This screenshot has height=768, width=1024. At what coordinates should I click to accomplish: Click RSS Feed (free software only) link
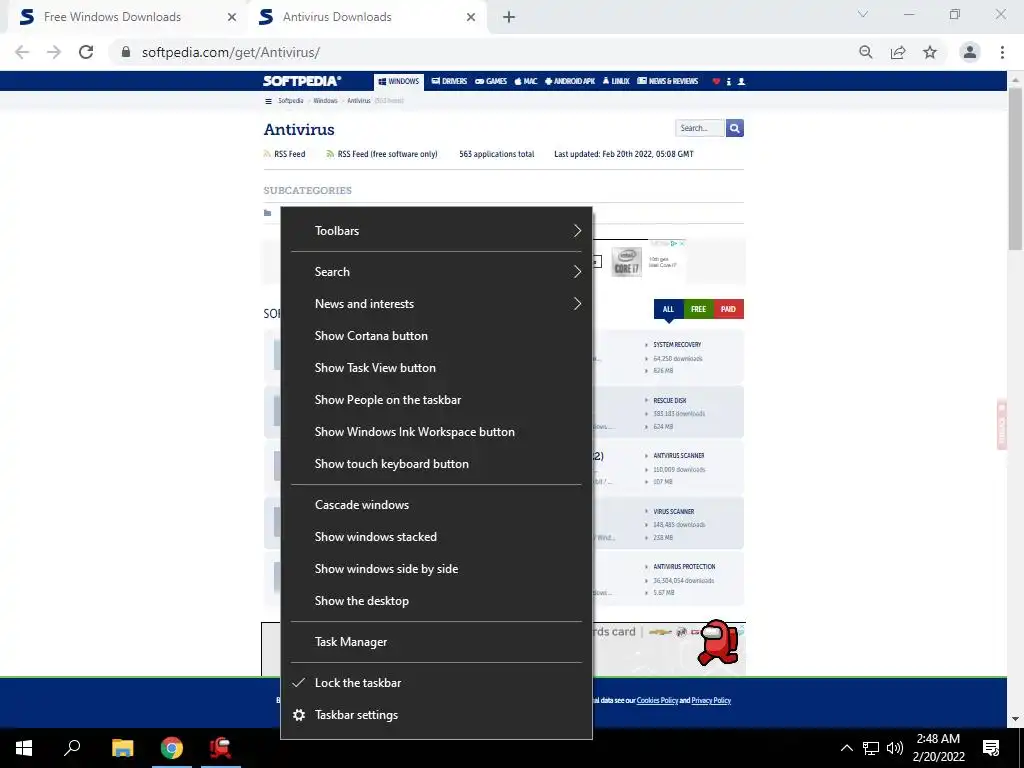(382, 154)
